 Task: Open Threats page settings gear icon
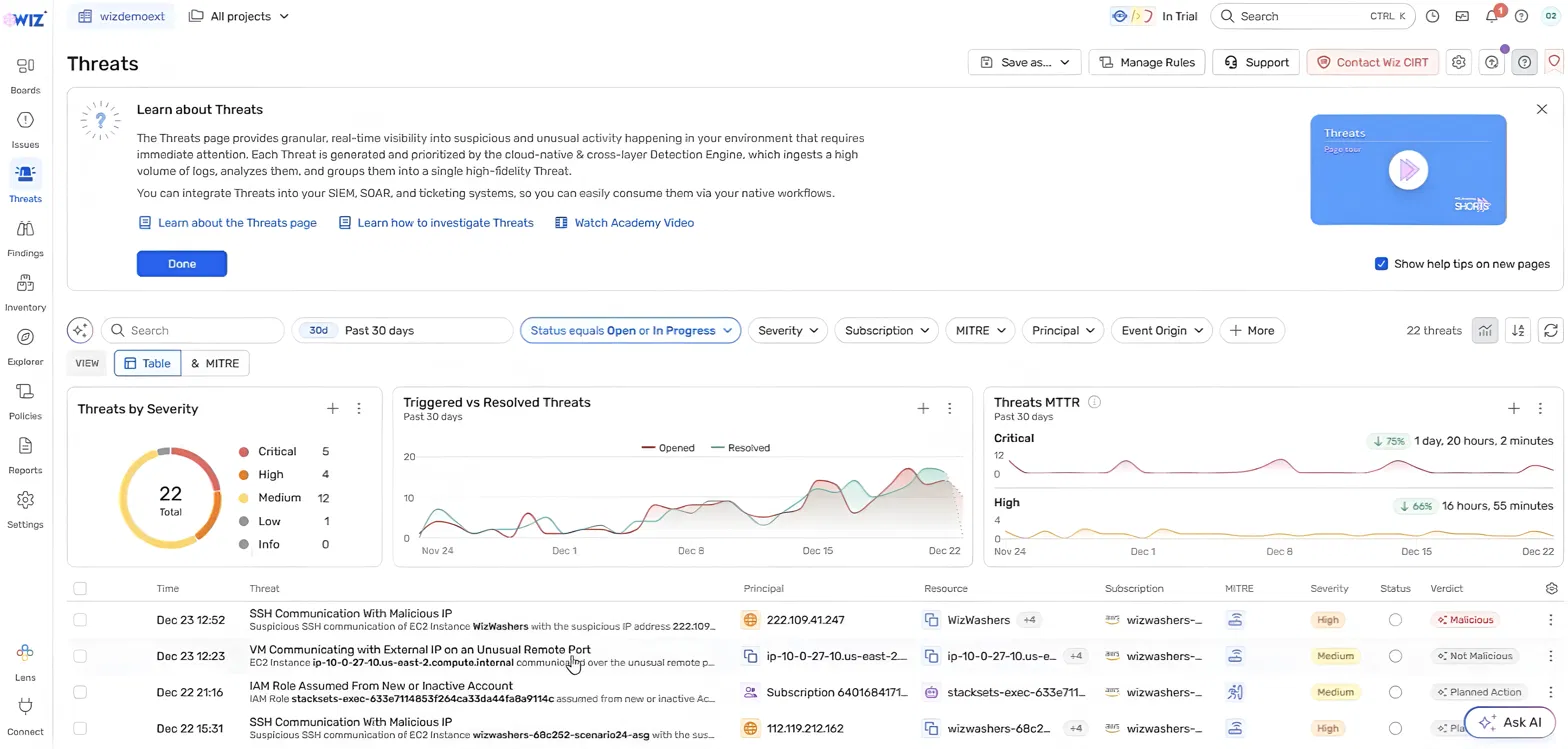1458,62
